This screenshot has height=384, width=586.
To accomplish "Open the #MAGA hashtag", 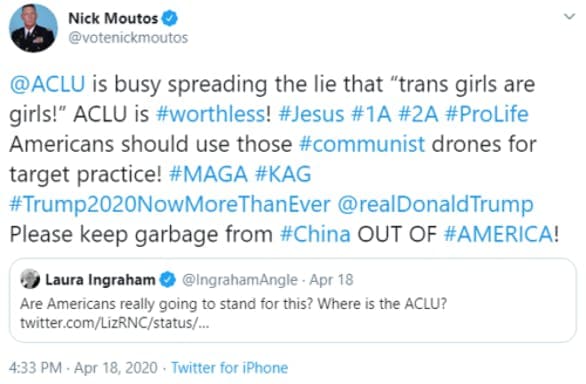I will [208, 174].
